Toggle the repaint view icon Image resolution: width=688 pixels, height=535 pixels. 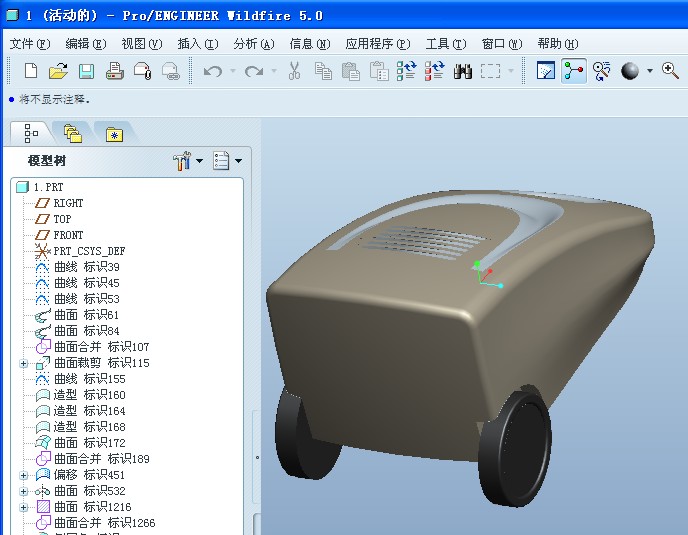[545, 71]
